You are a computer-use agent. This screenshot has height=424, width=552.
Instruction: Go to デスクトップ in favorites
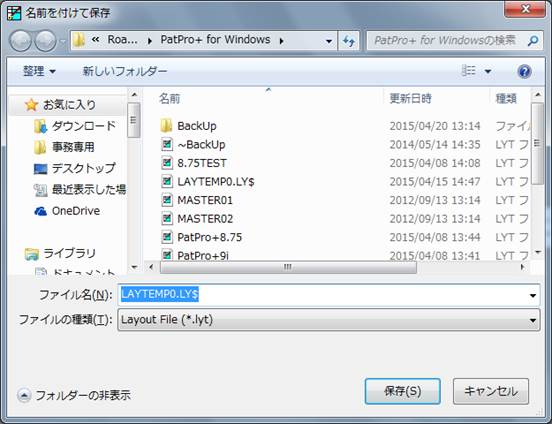pyautogui.click(x=75, y=168)
